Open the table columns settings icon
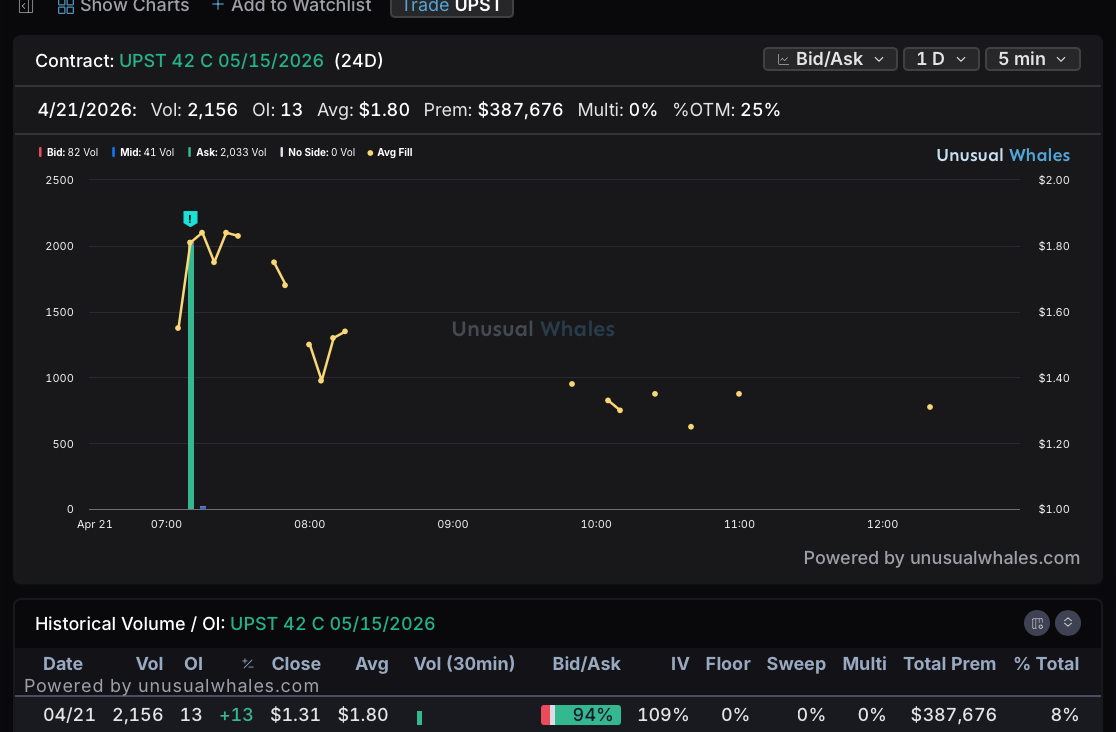 click(1037, 623)
